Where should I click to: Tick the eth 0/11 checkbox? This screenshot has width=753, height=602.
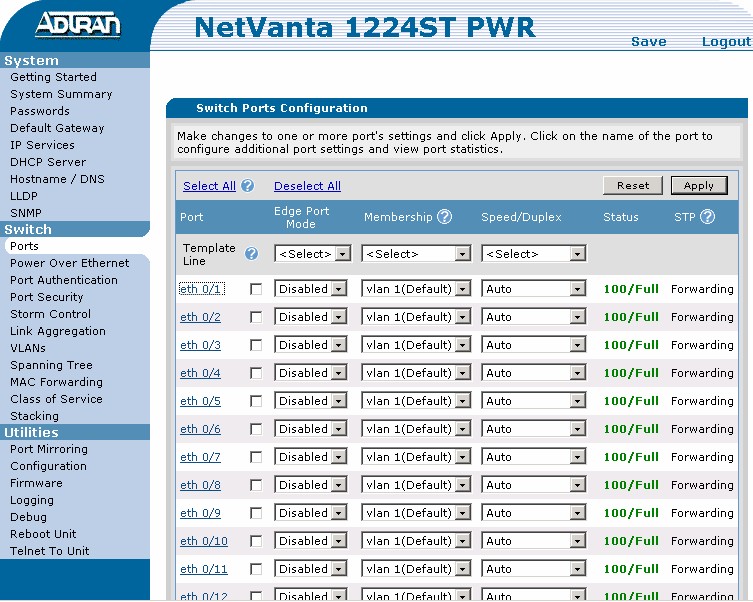coord(256,569)
